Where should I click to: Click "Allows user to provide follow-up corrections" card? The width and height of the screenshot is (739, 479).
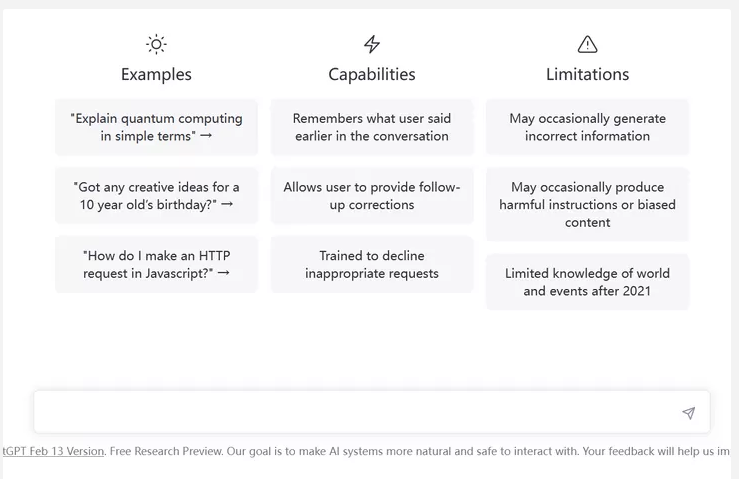coord(372,195)
